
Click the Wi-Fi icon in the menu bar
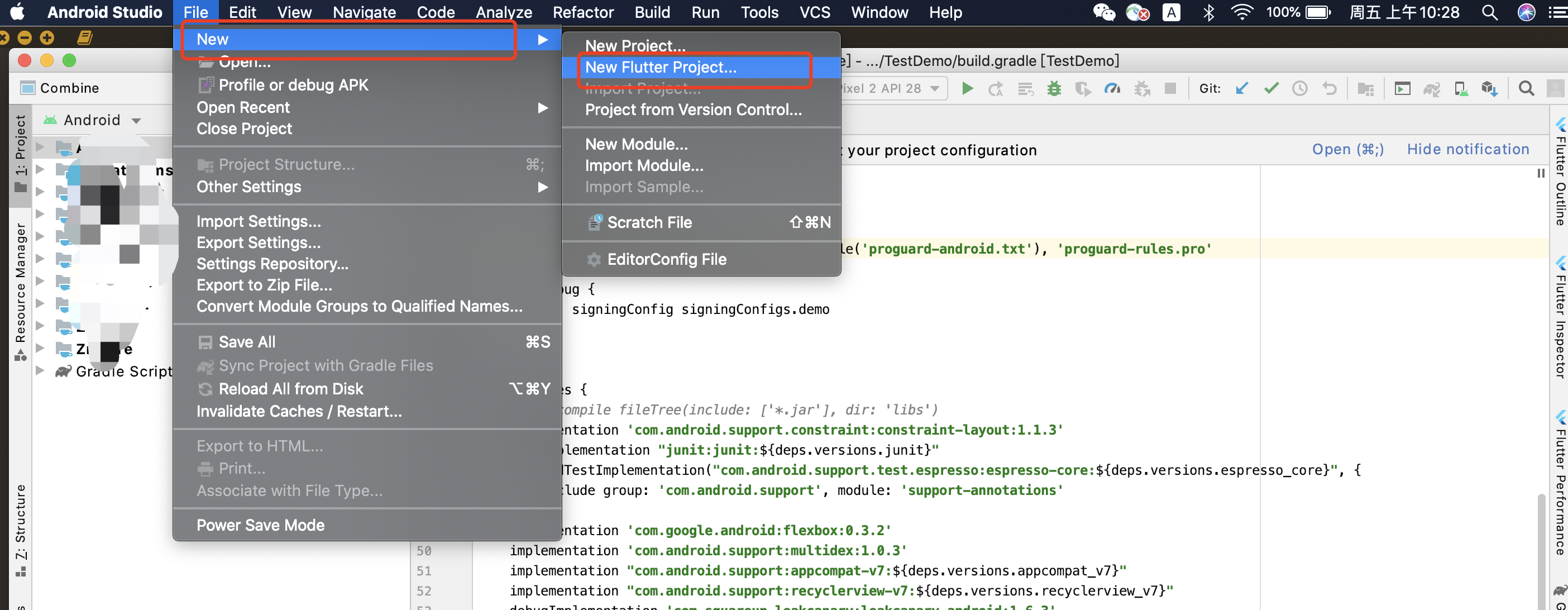pos(1241,12)
